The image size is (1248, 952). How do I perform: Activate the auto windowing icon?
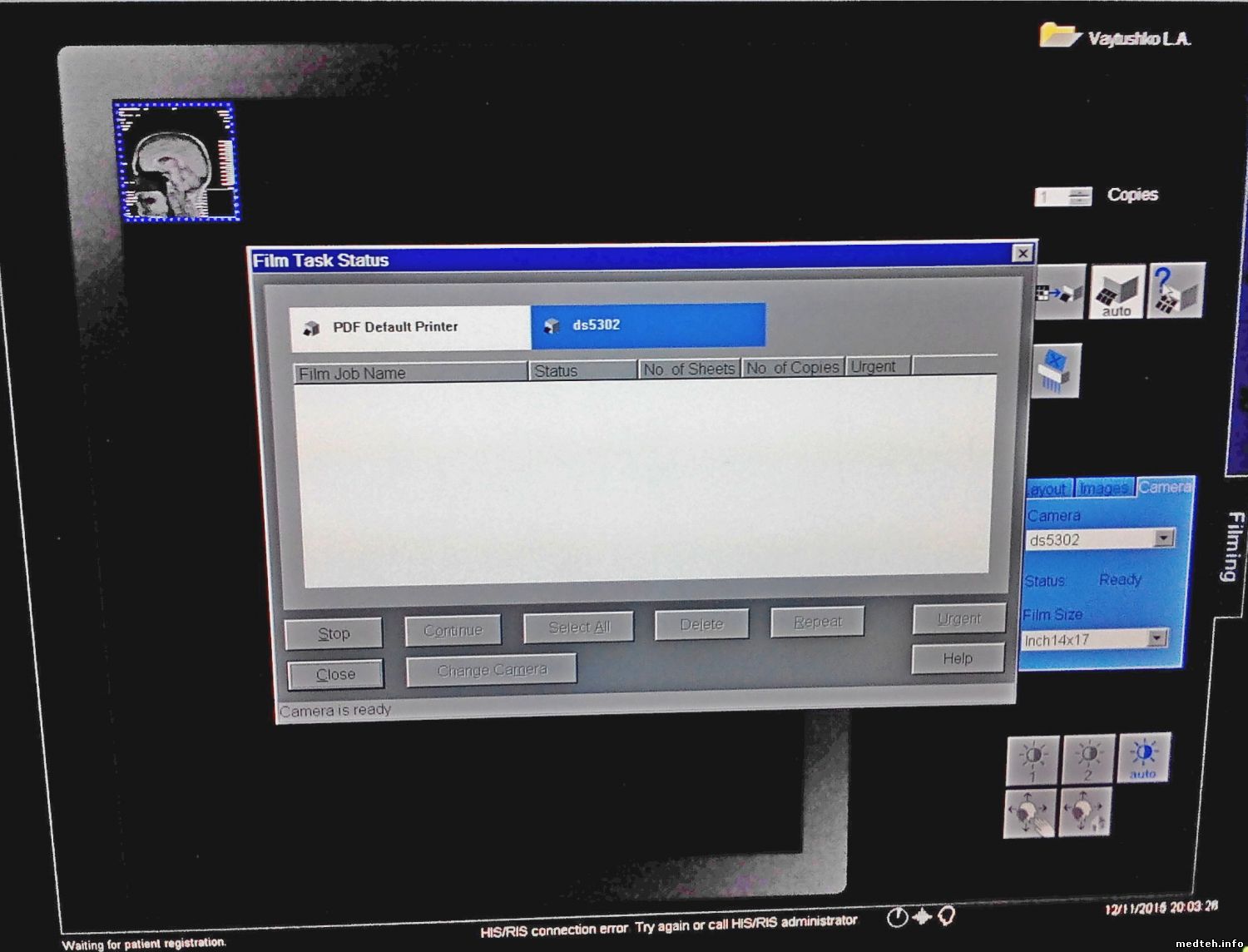1144,757
